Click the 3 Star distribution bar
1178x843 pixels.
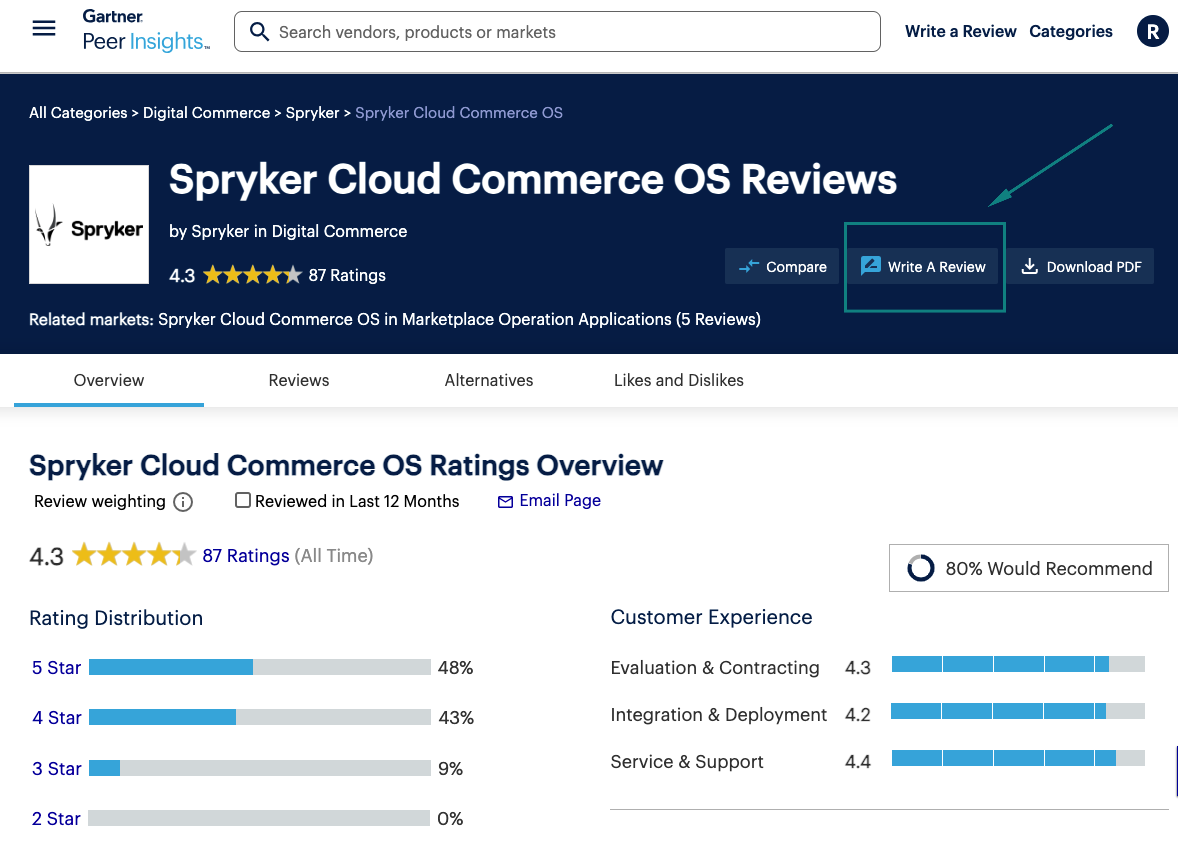pos(260,768)
